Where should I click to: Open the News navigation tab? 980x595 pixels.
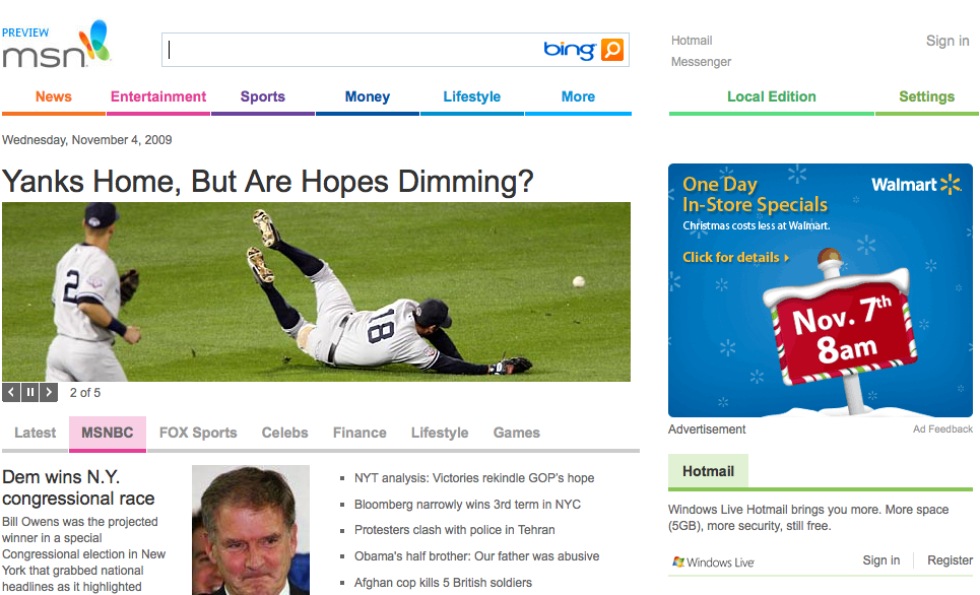pos(53,97)
